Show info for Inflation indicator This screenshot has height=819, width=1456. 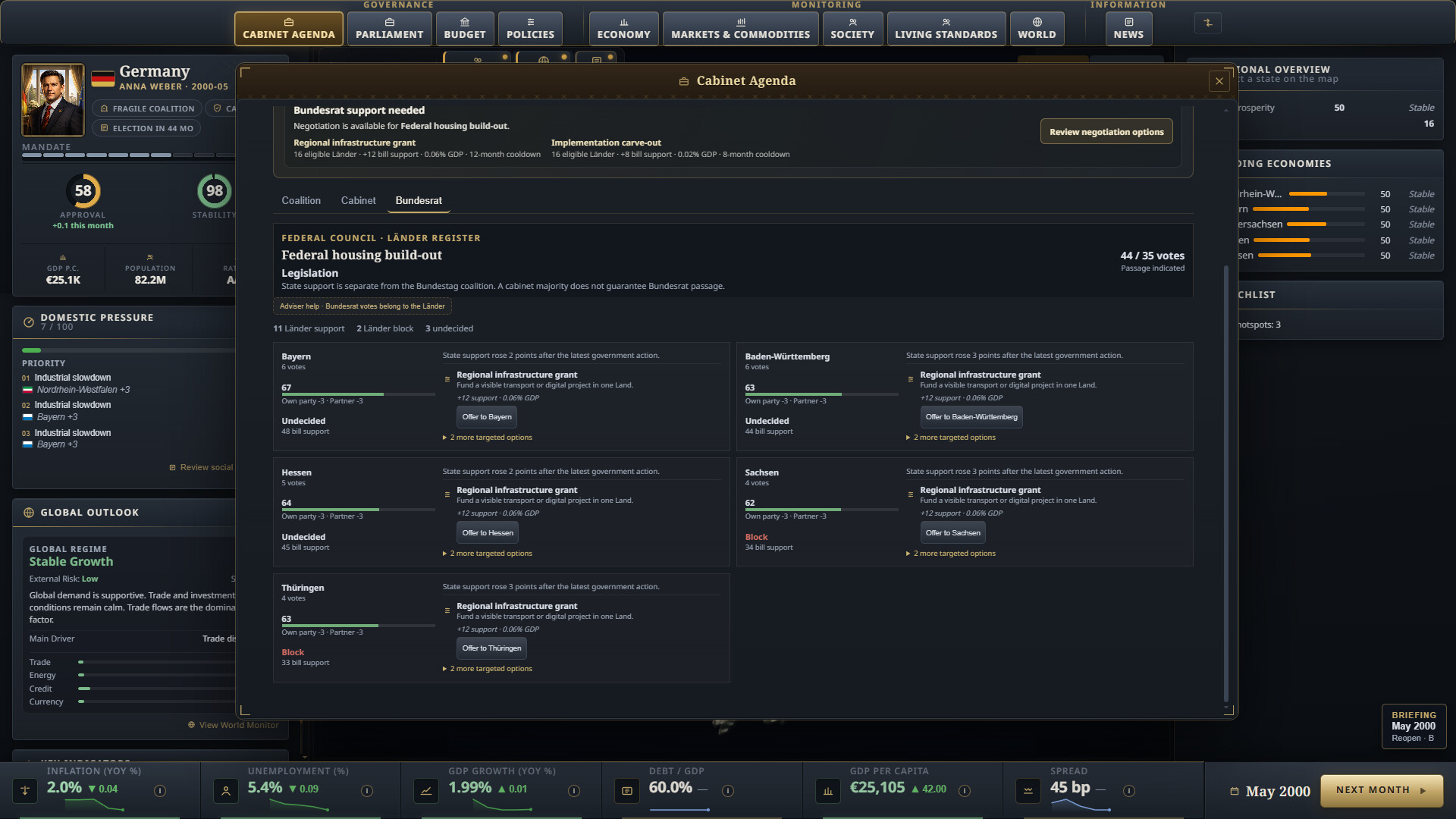160,791
